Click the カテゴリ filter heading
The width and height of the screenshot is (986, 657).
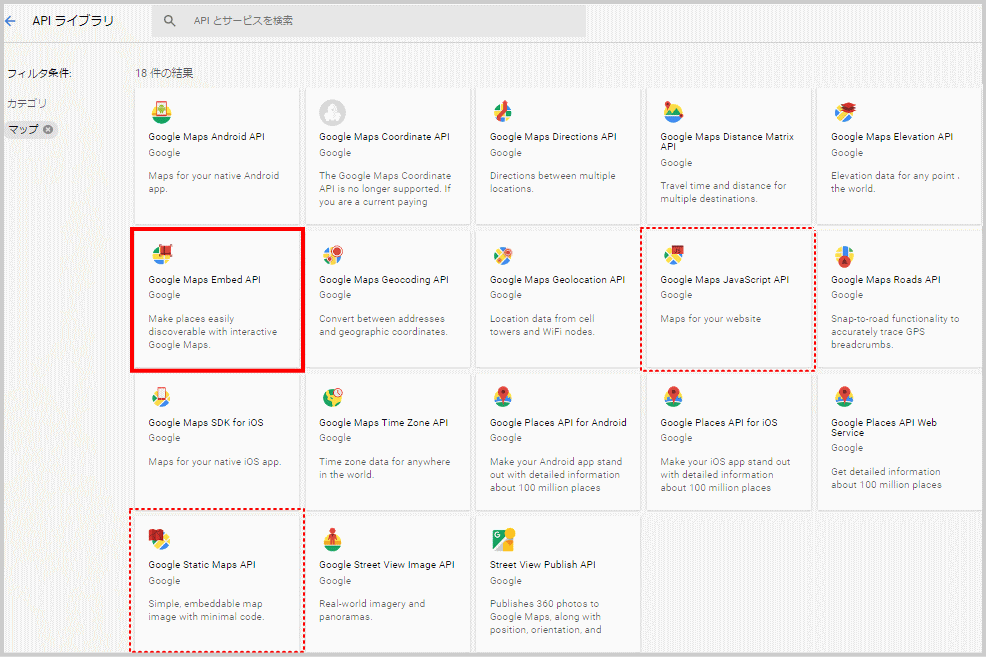point(27,103)
